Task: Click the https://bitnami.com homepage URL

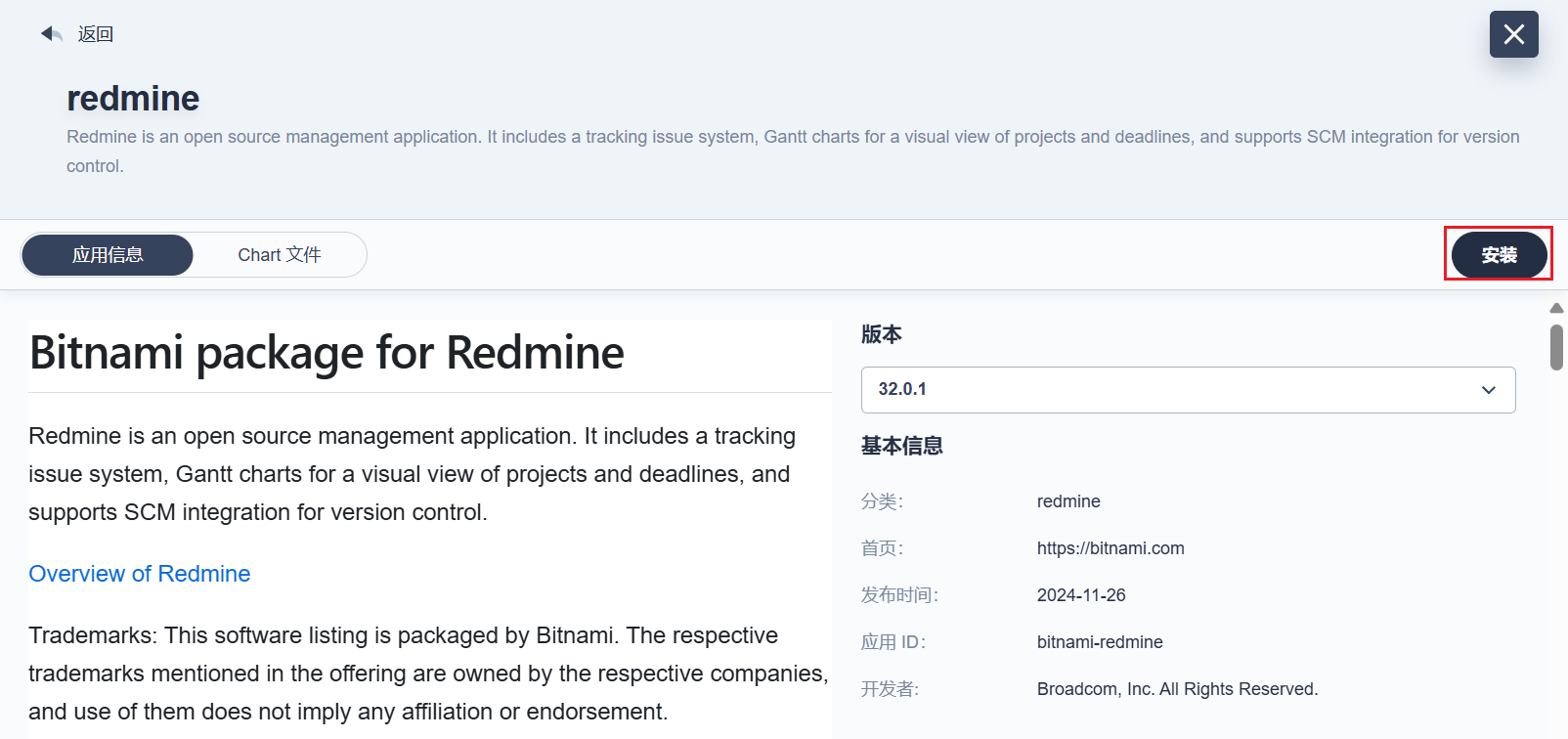Action: coord(1111,548)
